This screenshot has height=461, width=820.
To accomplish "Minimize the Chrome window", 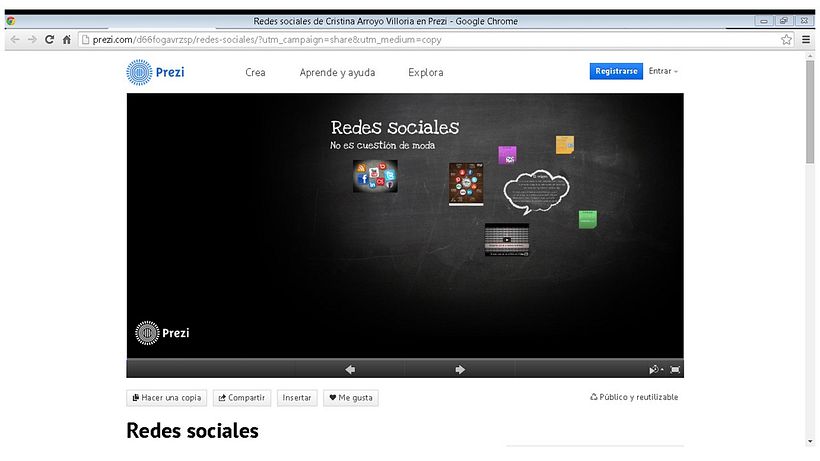I will pyautogui.click(x=764, y=21).
